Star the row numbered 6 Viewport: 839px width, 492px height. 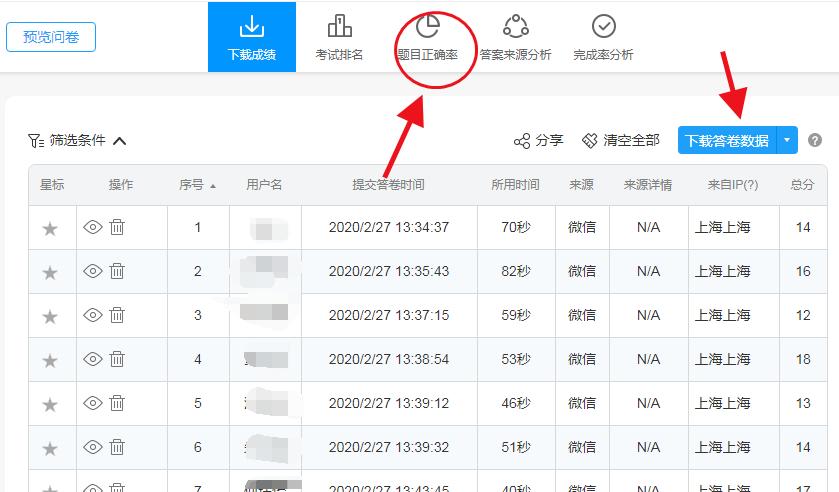point(50,448)
